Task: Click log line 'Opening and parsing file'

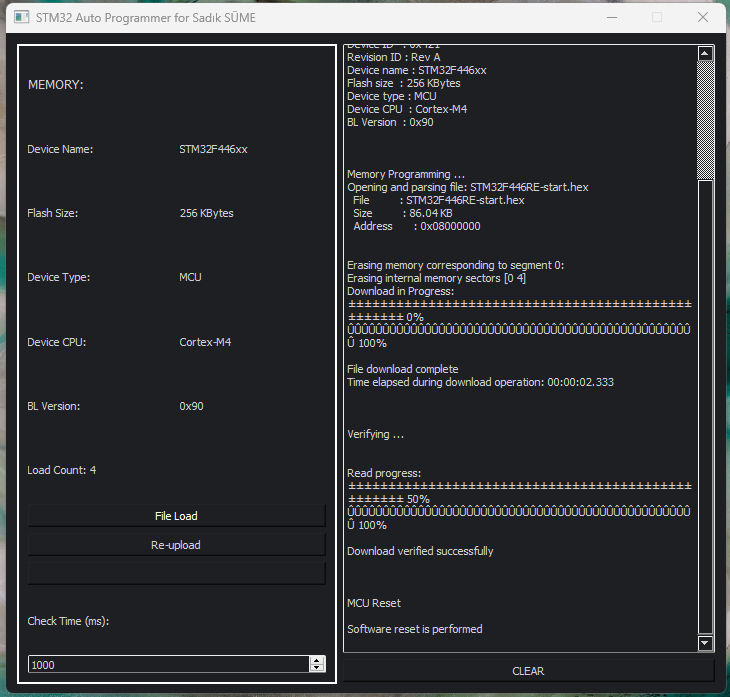Action: [467, 187]
